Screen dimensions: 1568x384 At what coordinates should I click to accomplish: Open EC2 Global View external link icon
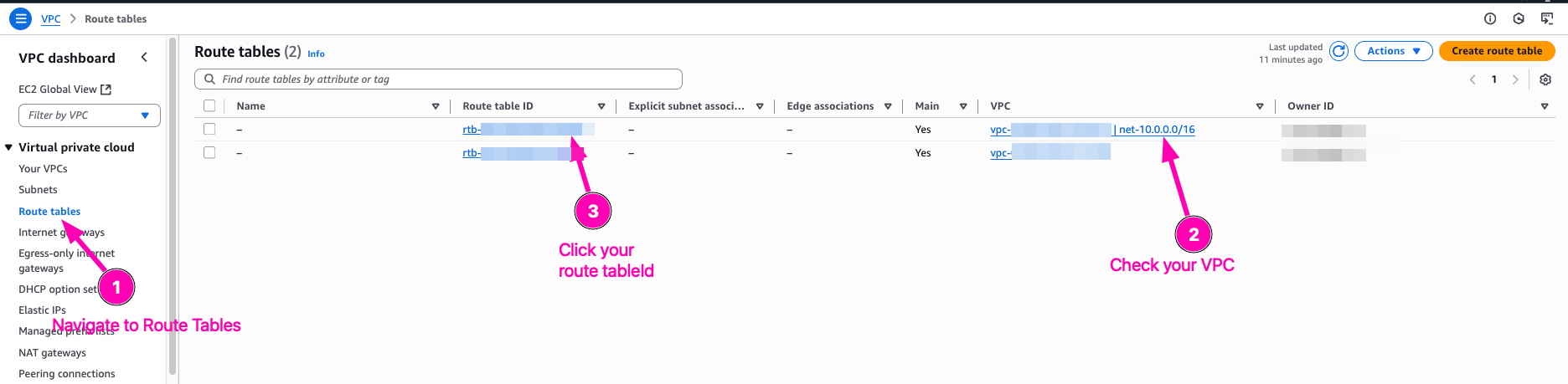[106, 90]
